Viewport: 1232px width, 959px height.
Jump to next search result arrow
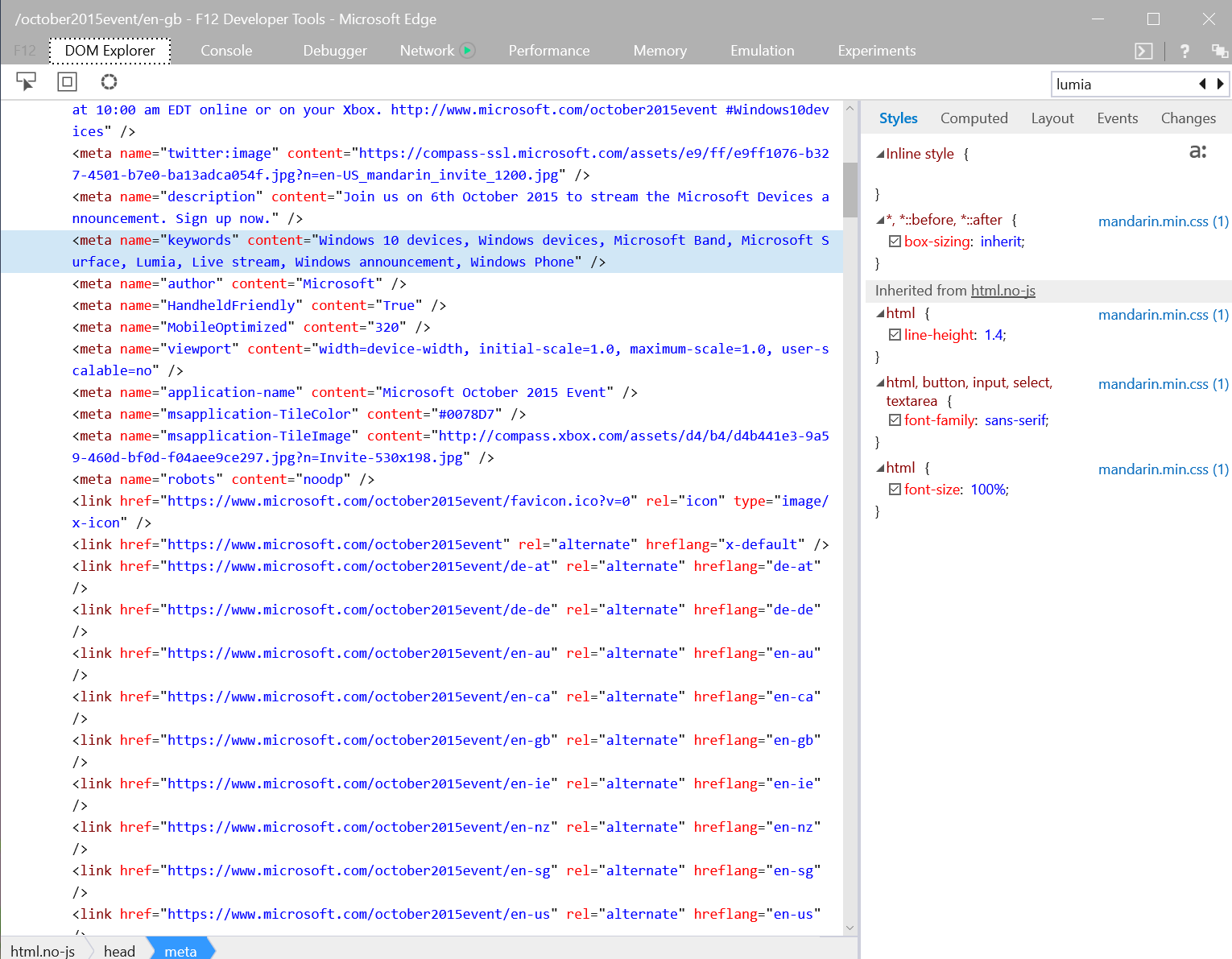1221,84
